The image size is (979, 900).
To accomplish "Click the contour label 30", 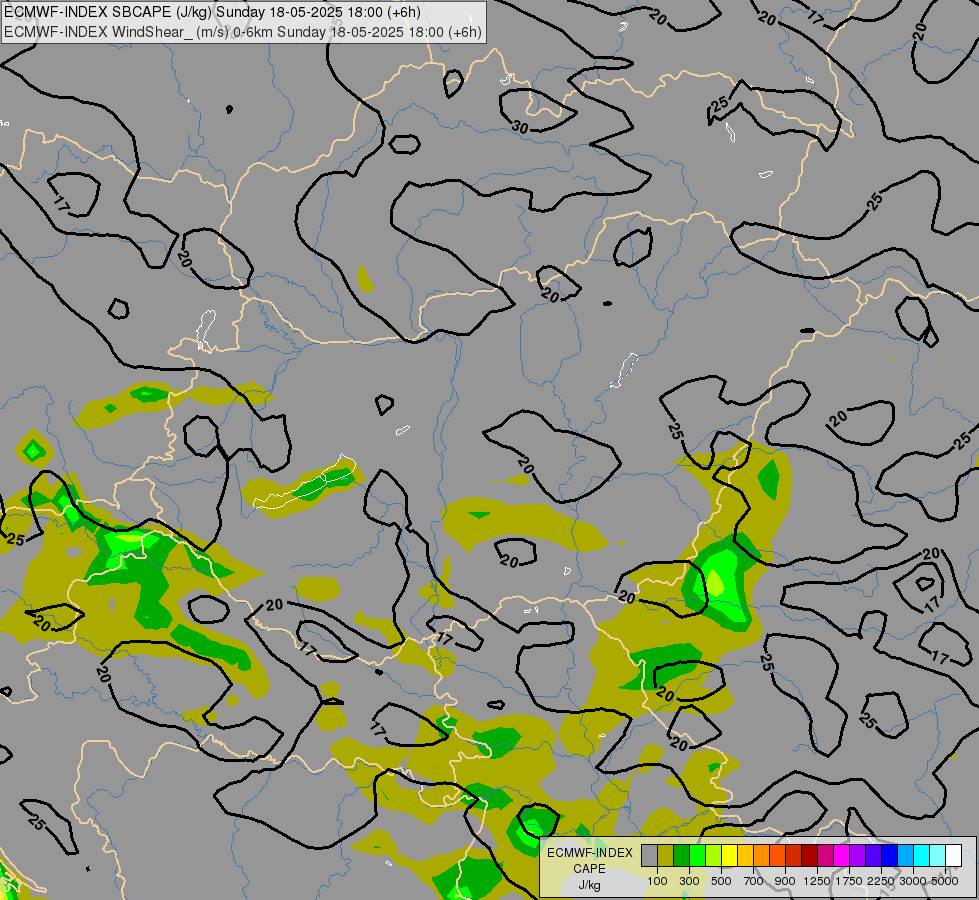I will click(520, 127).
